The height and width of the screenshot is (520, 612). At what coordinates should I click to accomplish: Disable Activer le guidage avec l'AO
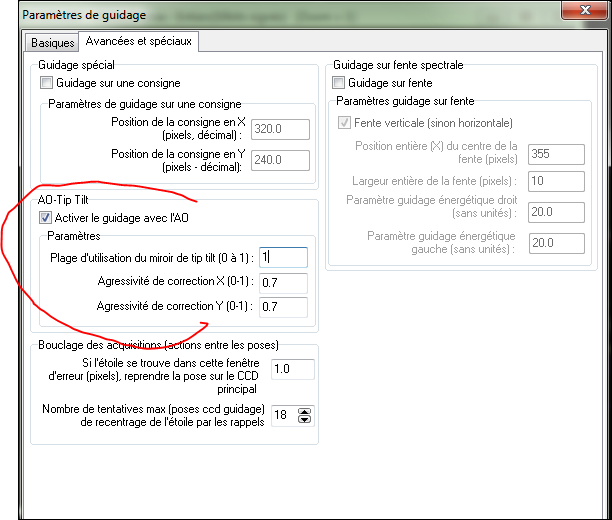coord(46,217)
